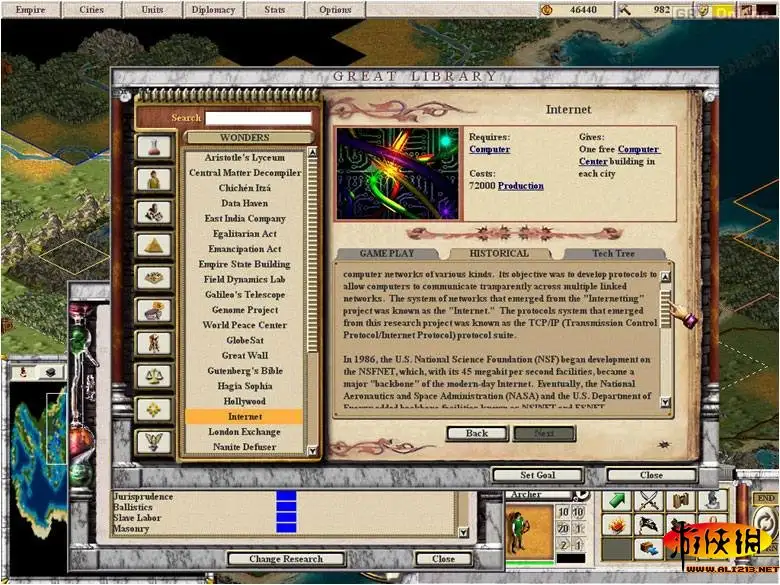Open the flask advances category
This screenshot has width=780, height=585.
[154, 147]
